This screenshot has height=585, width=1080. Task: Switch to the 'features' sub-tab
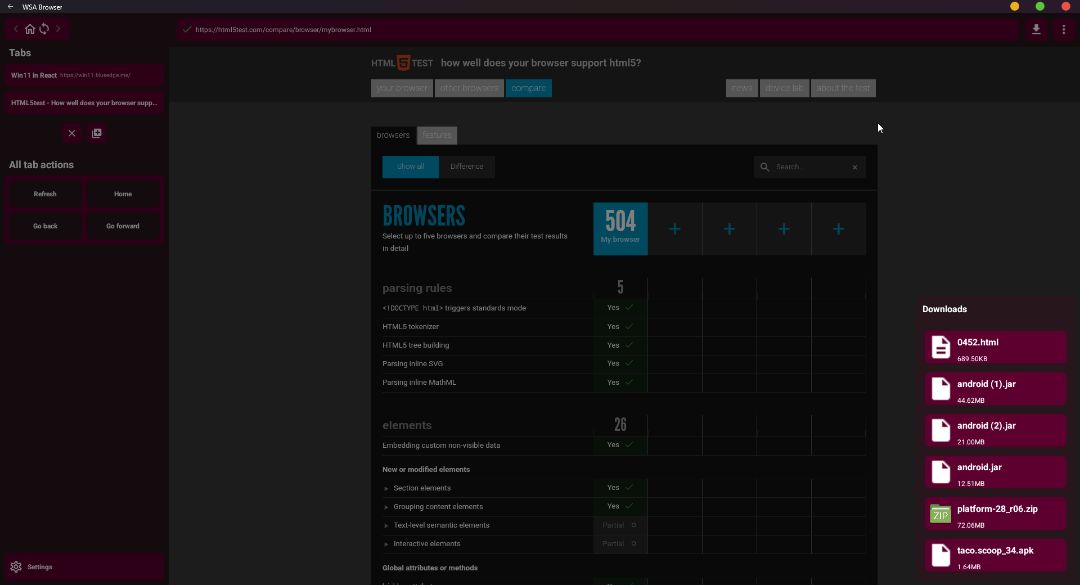437,135
